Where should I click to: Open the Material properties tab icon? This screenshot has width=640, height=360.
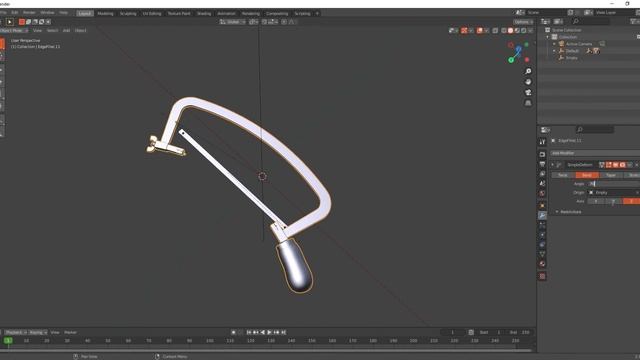coord(542,264)
